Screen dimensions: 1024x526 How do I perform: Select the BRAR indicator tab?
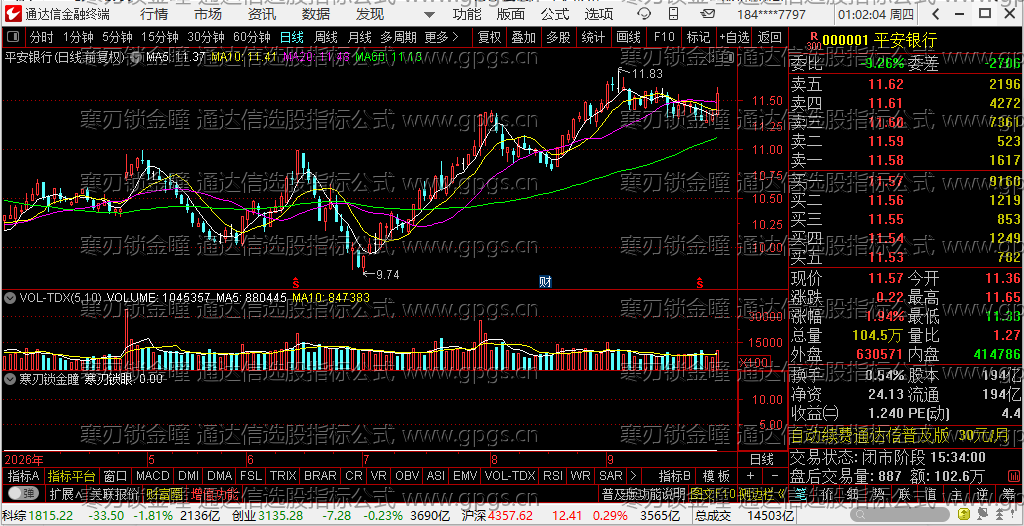pos(321,476)
